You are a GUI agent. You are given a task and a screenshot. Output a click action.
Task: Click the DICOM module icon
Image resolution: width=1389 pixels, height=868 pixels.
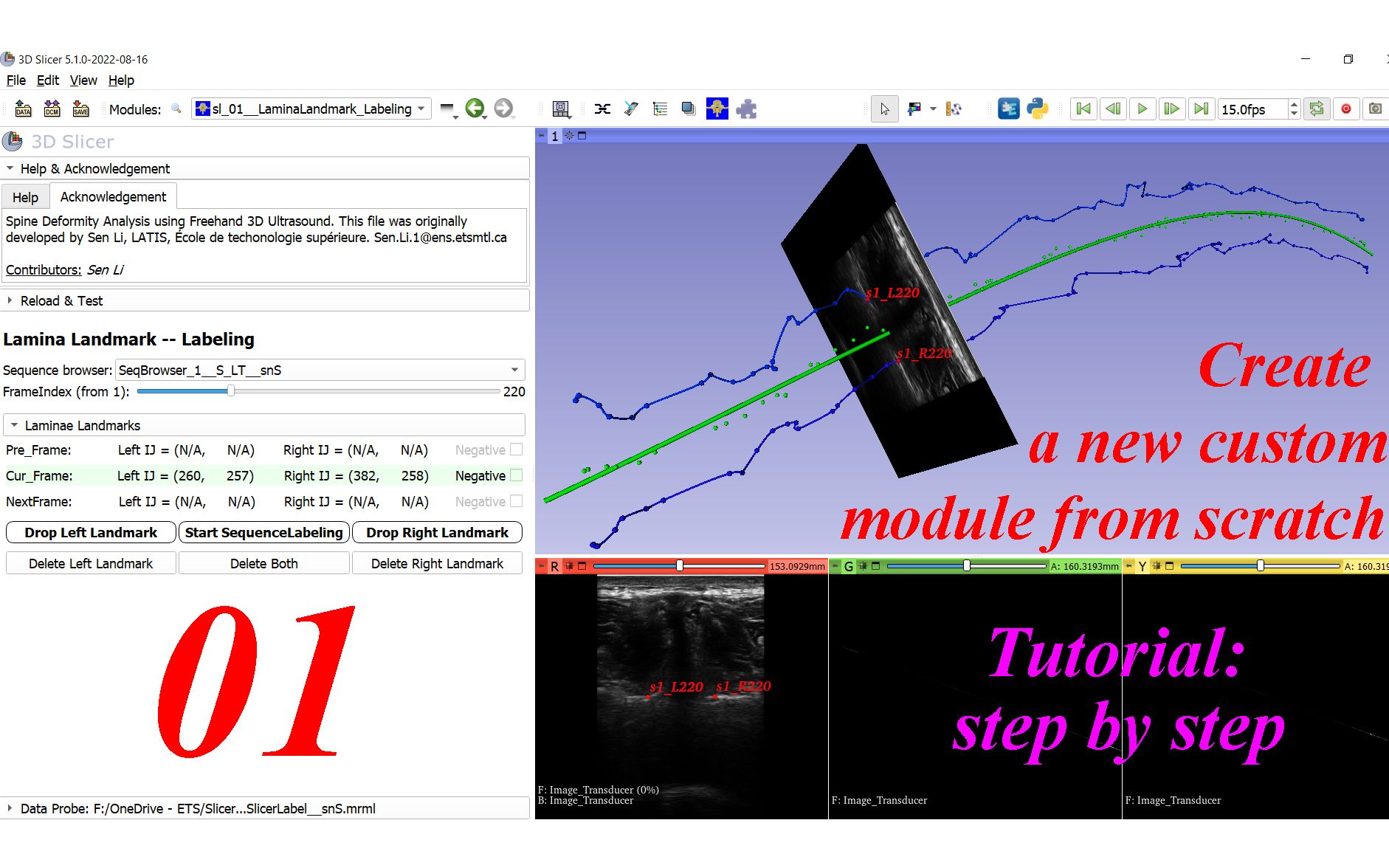pos(51,108)
